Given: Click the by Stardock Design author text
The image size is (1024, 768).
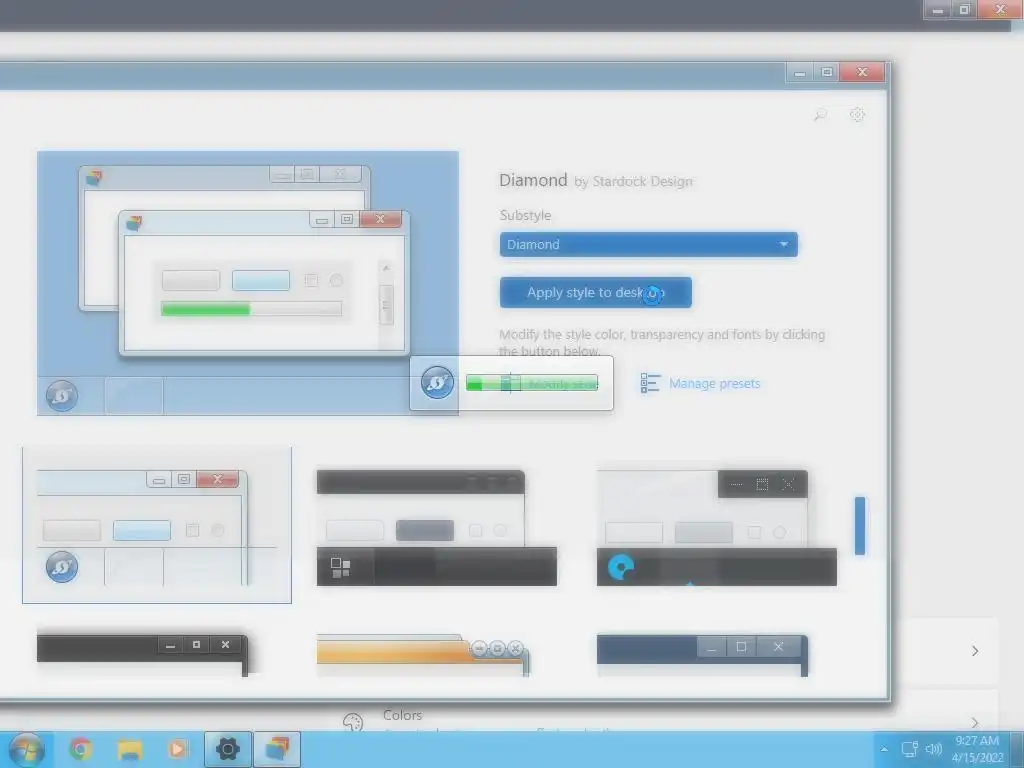Looking at the screenshot, I should coord(633,182).
